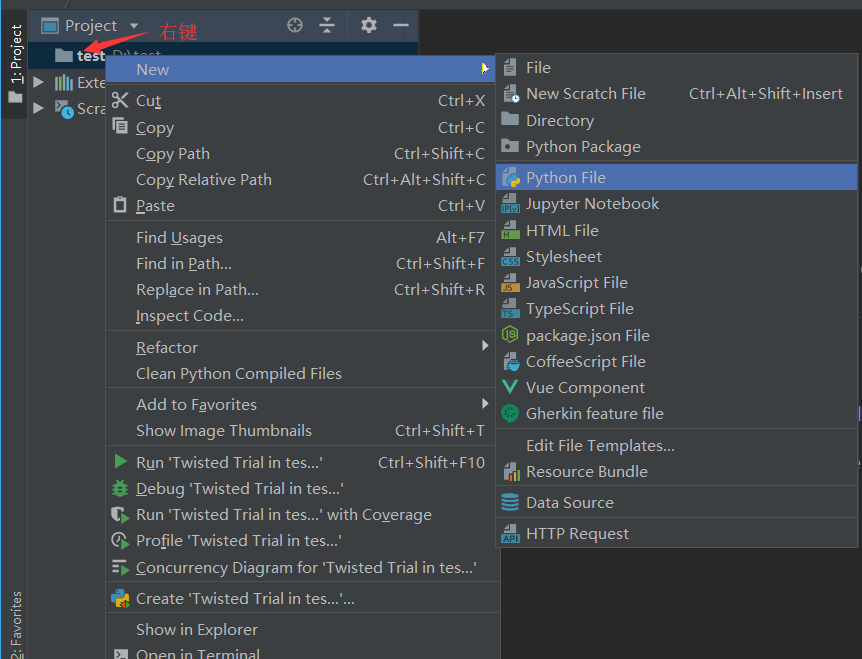Click the Vue Component icon
Viewport: 862px width, 659px height.
(511, 388)
